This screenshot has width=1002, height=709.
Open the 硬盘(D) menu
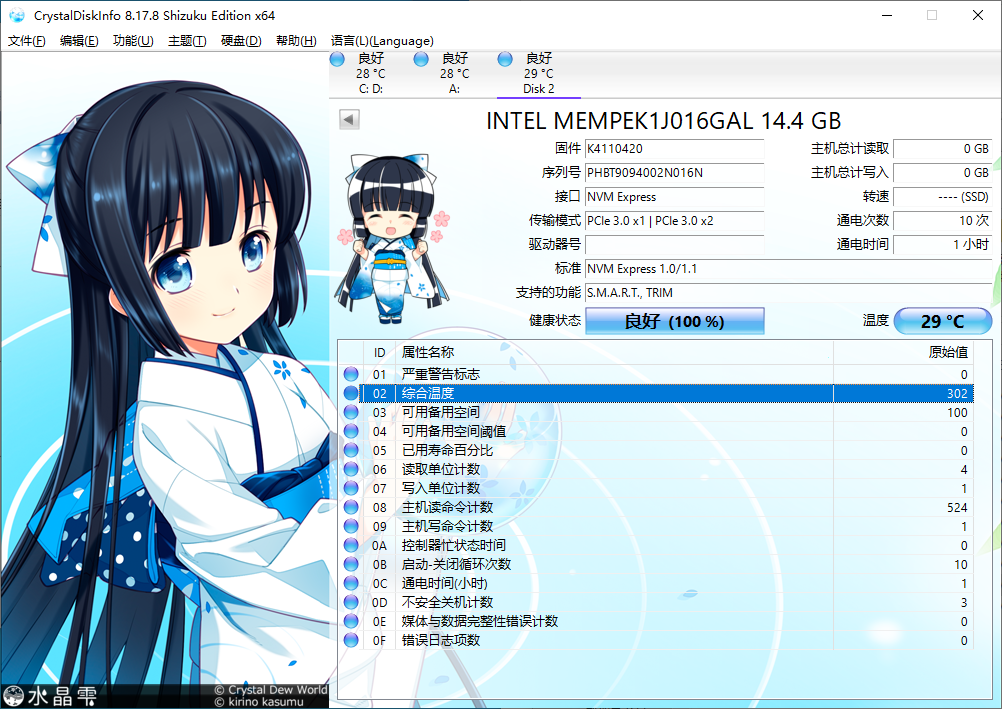[x=241, y=41]
